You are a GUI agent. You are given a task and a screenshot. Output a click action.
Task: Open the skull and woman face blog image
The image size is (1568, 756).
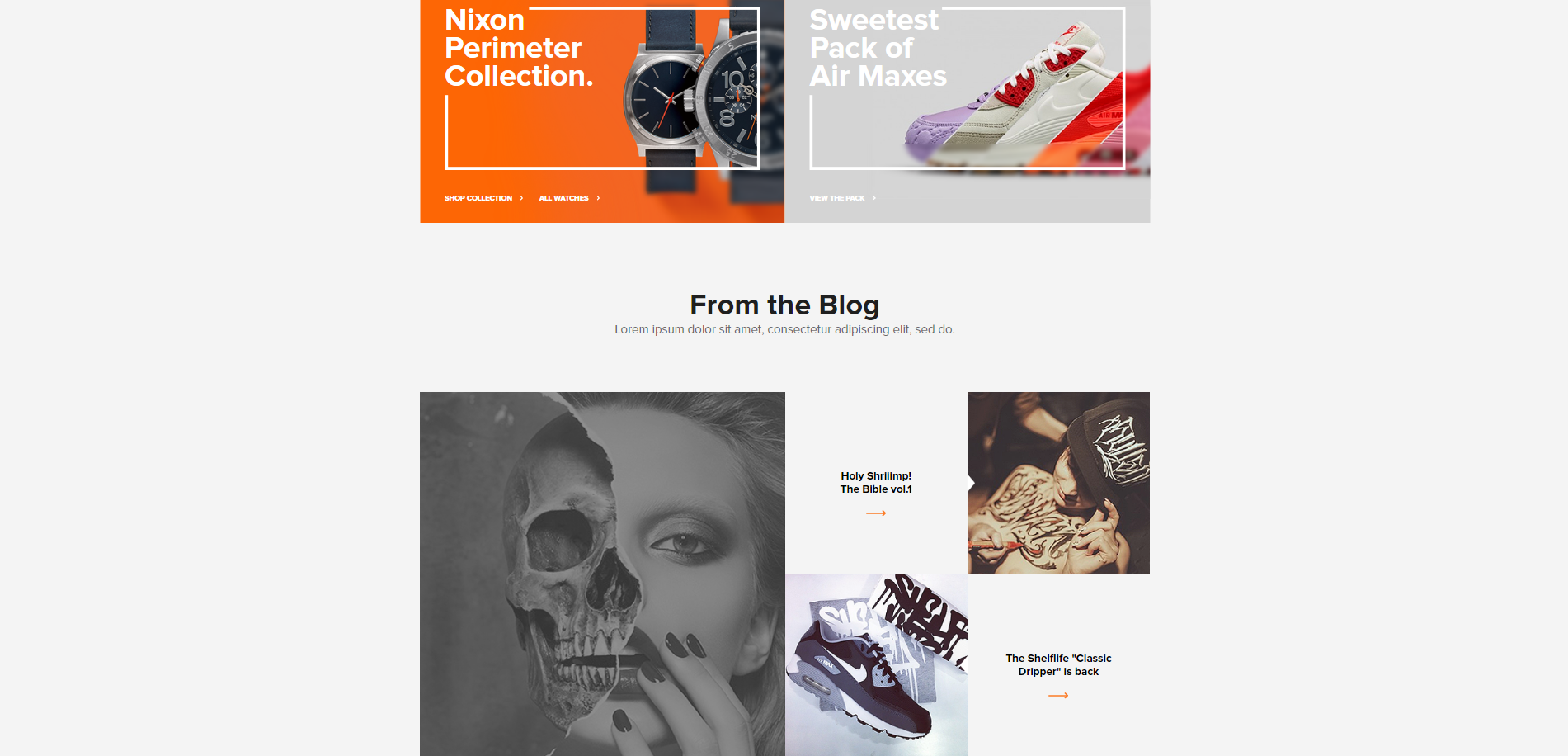pyautogui.click(x=602, y=574)
